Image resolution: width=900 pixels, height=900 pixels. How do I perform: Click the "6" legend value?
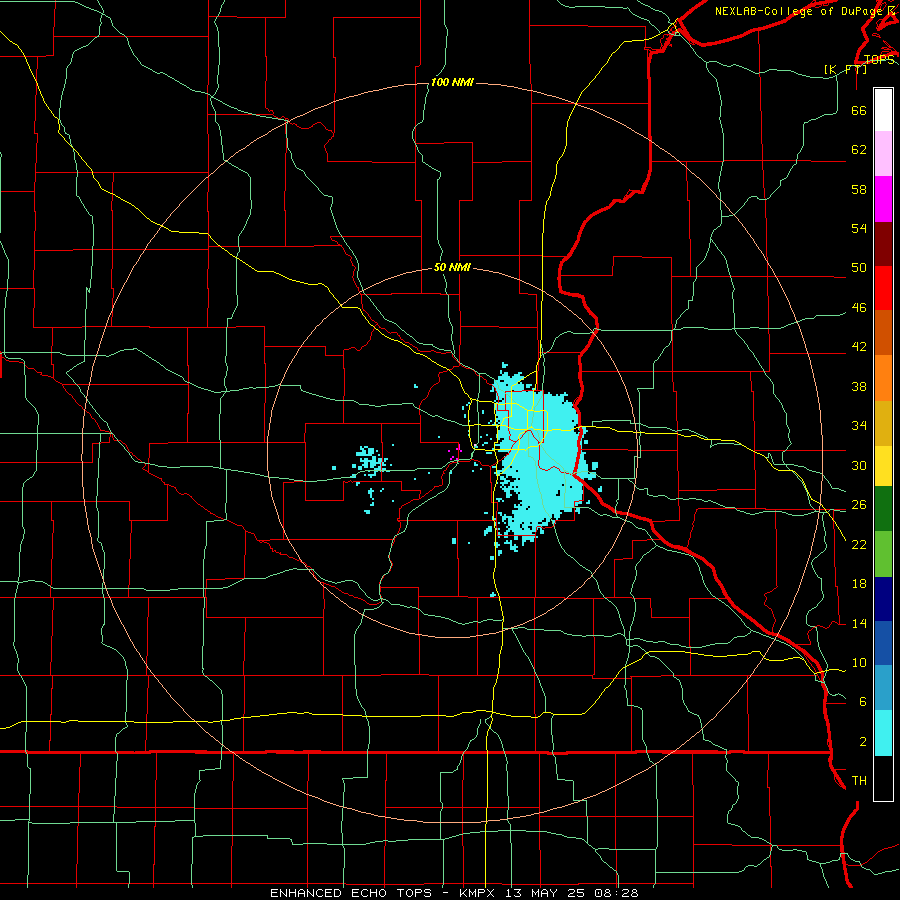click(863, 701)
